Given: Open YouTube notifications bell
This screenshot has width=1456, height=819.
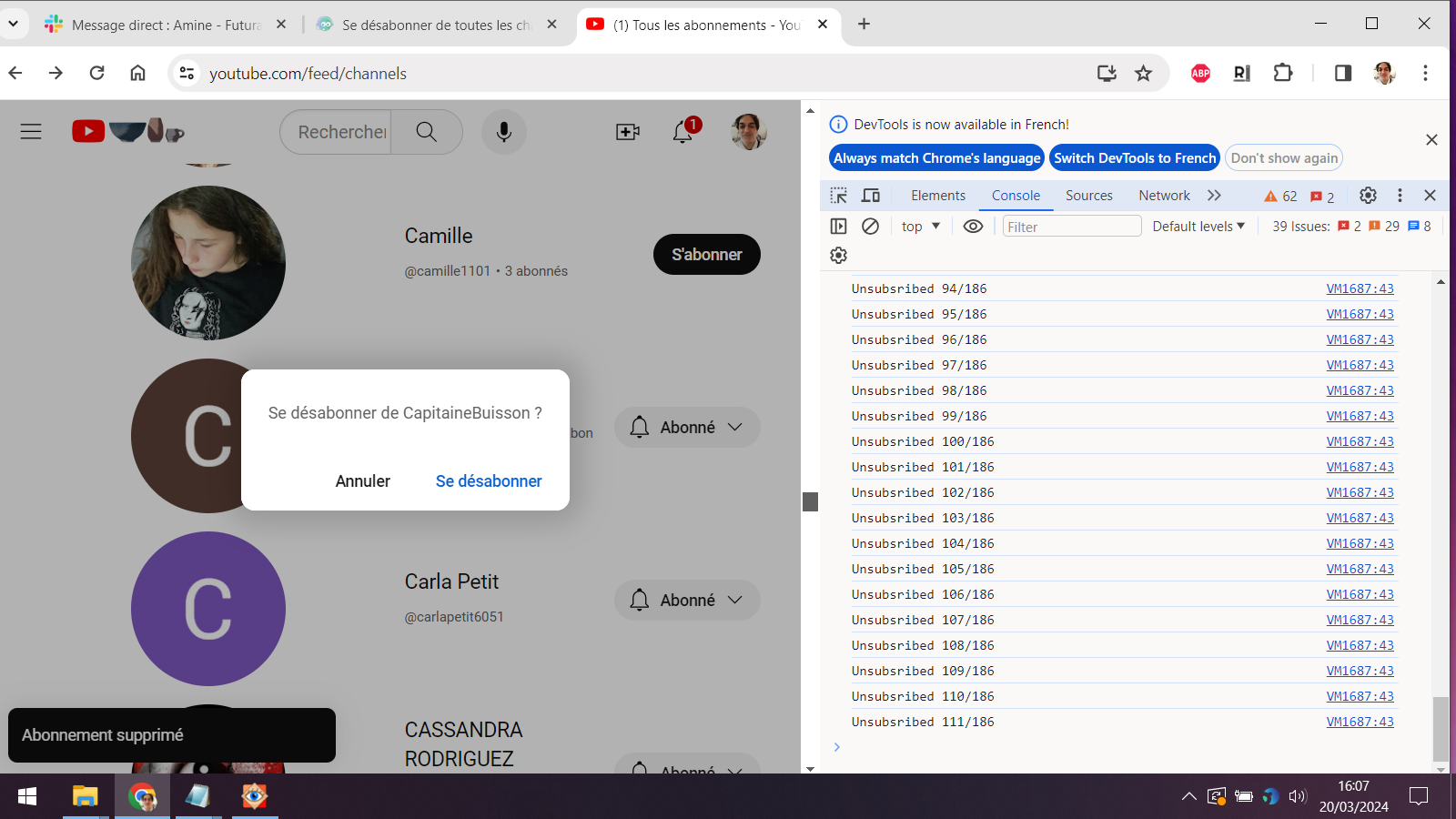Looking at the screenshot, I should pyautogui.click(x=682, y=131).
